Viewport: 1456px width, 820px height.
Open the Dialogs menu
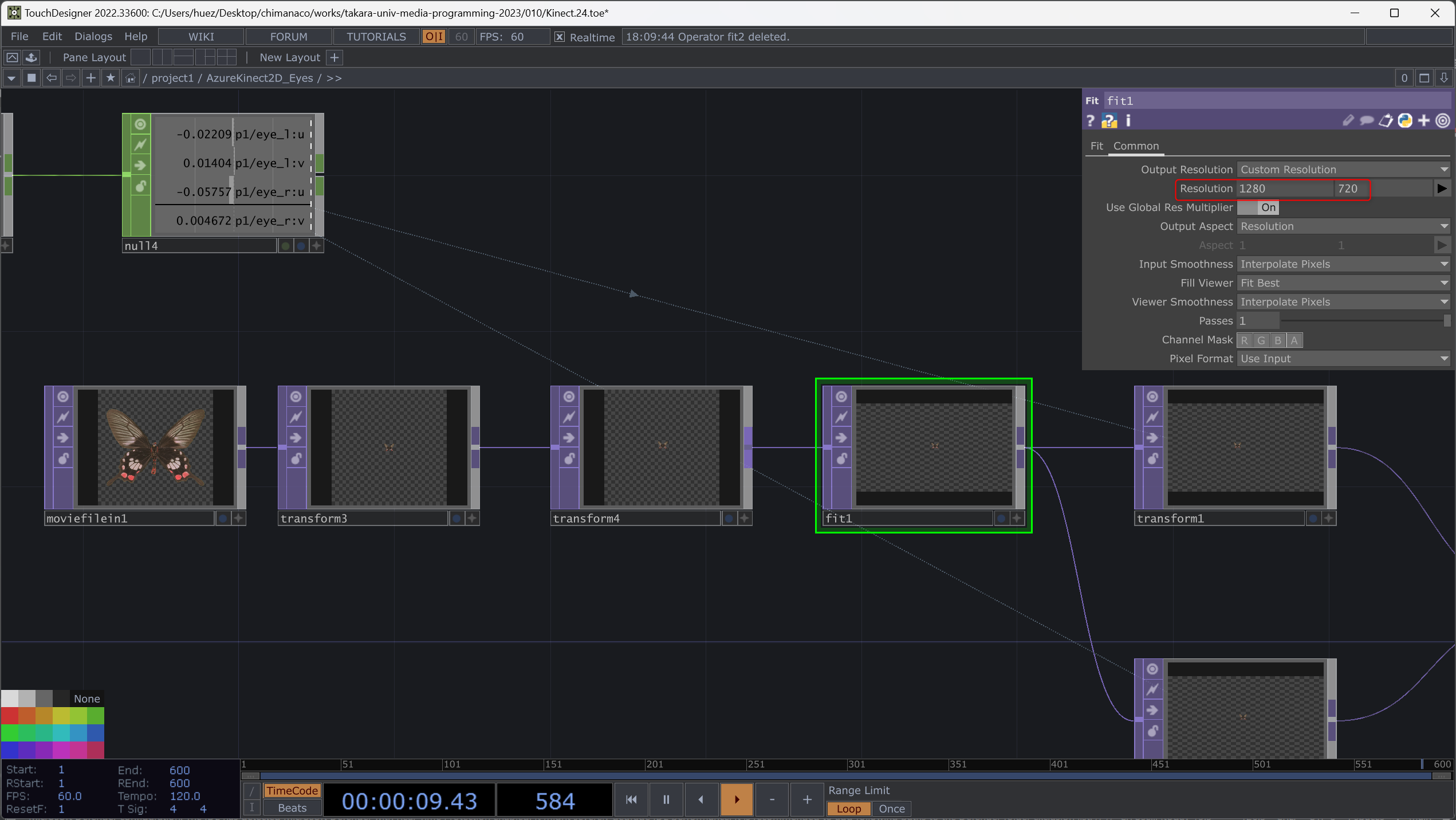(93, 37)
